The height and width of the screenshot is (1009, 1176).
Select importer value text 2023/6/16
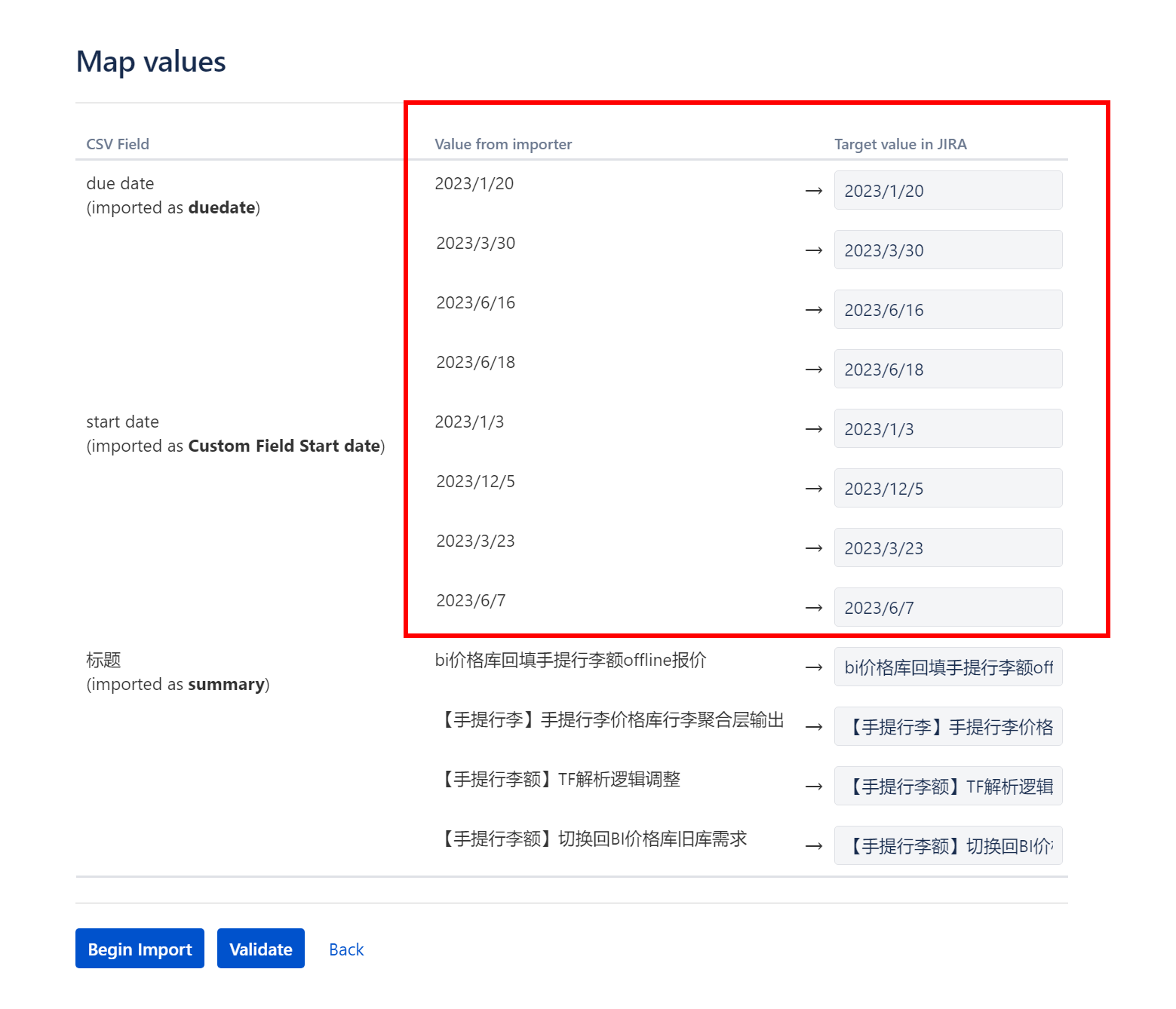pos(476,302)
